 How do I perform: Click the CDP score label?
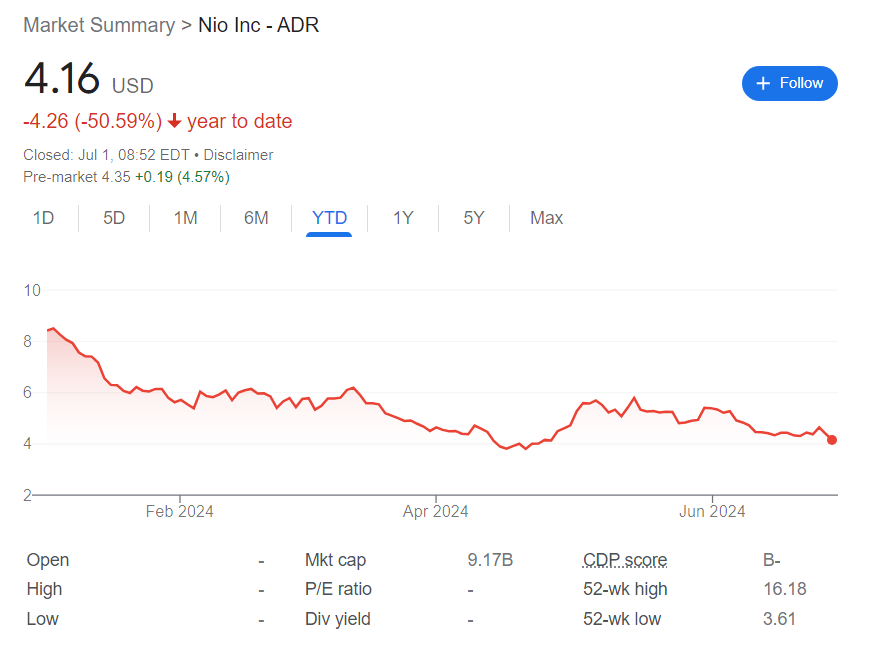(625, 560)
